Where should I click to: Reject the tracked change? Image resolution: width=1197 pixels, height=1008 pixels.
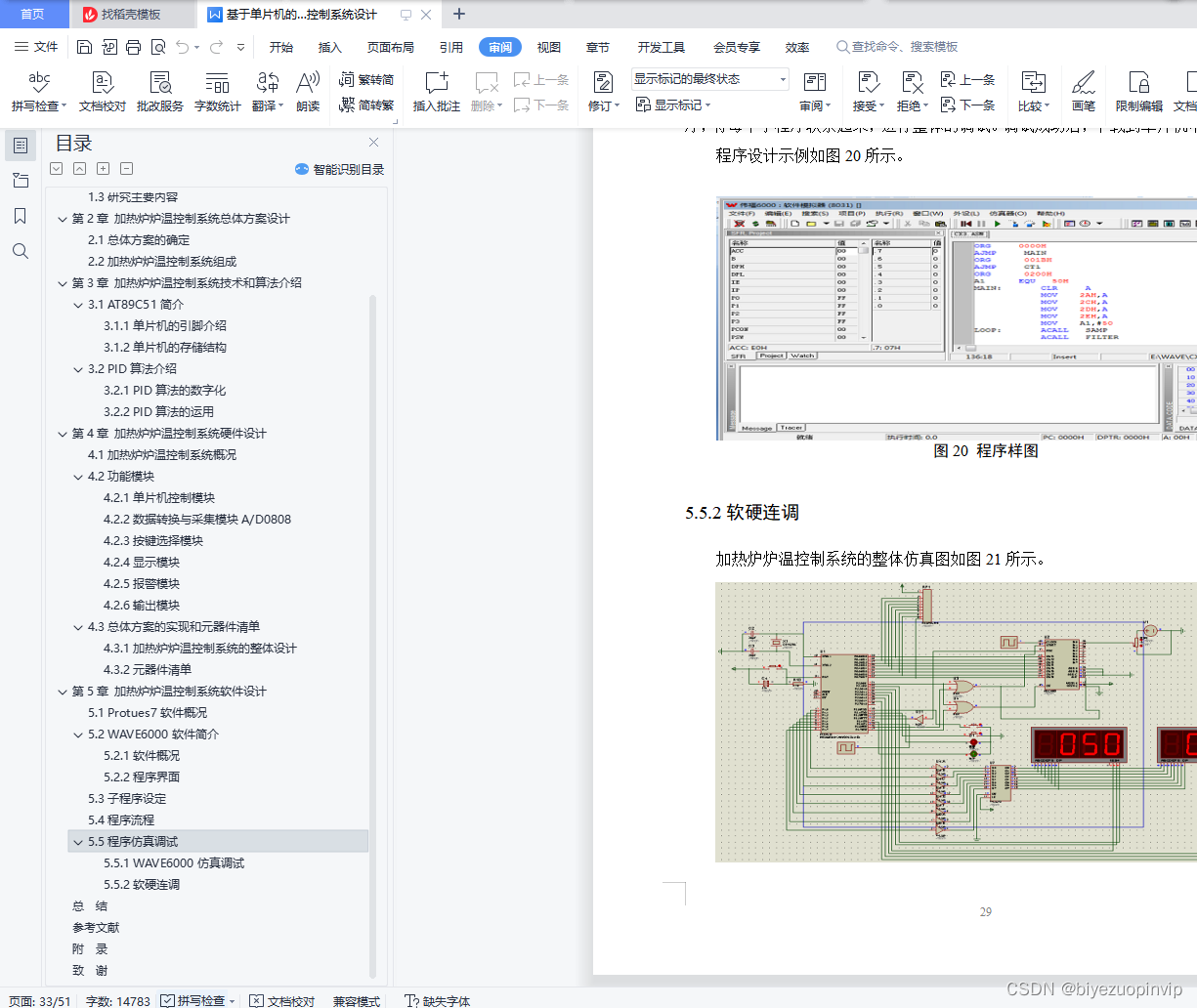coord(913,92)
